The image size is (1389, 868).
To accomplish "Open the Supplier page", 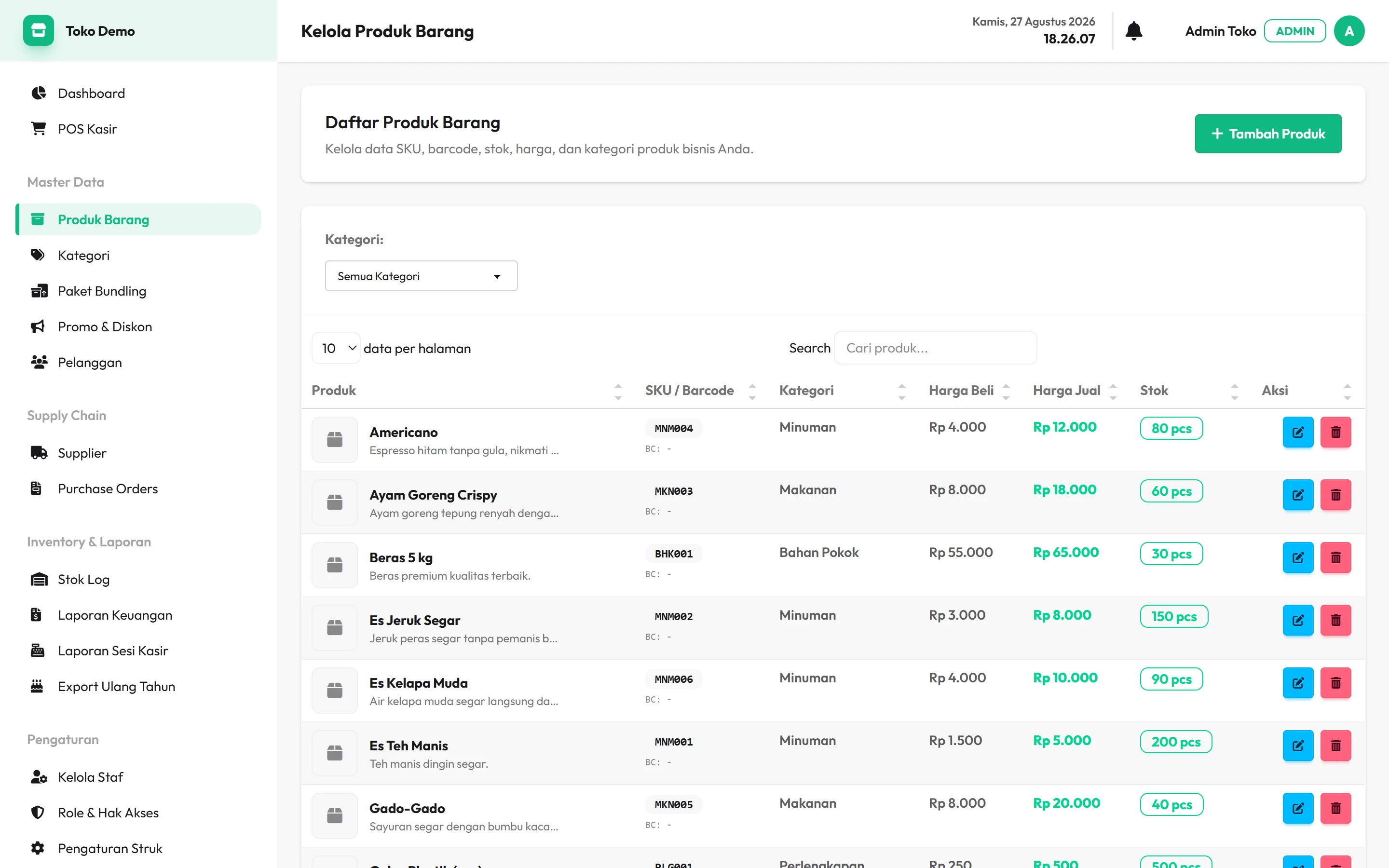I will [x=138, y=453].
